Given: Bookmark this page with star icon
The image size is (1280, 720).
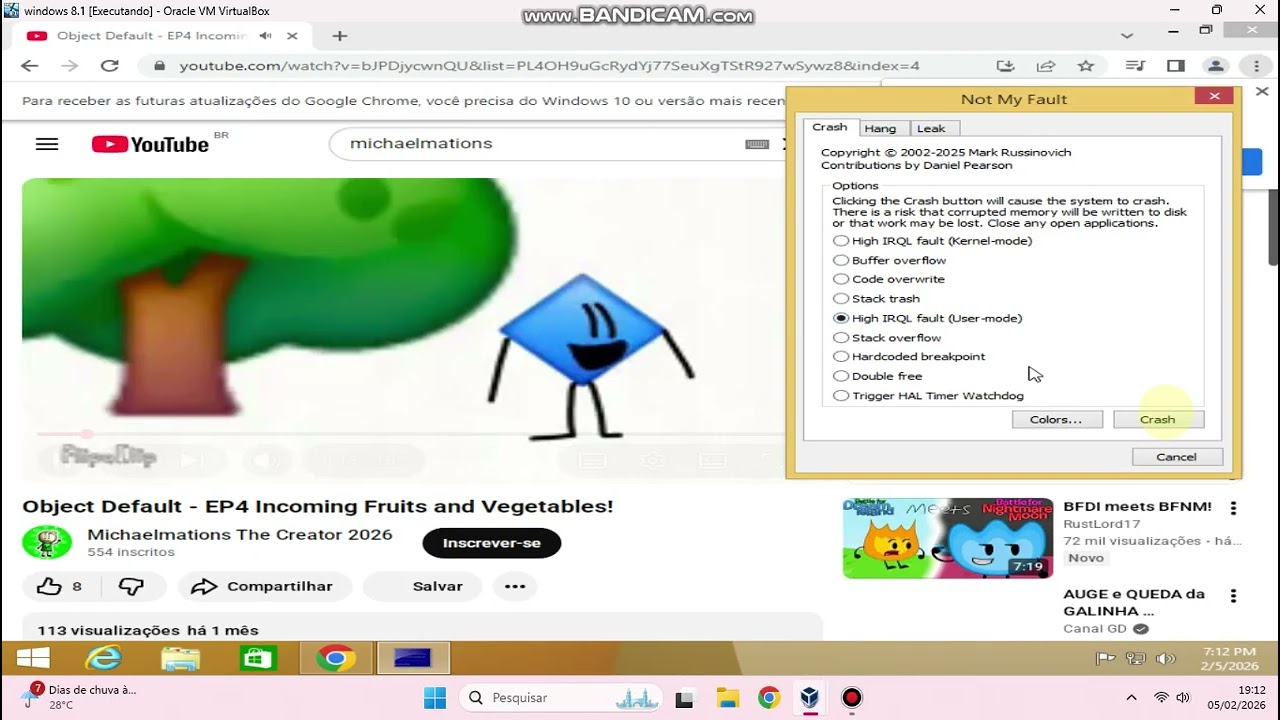Looking at the screenshot, I should coord(1086,66).
